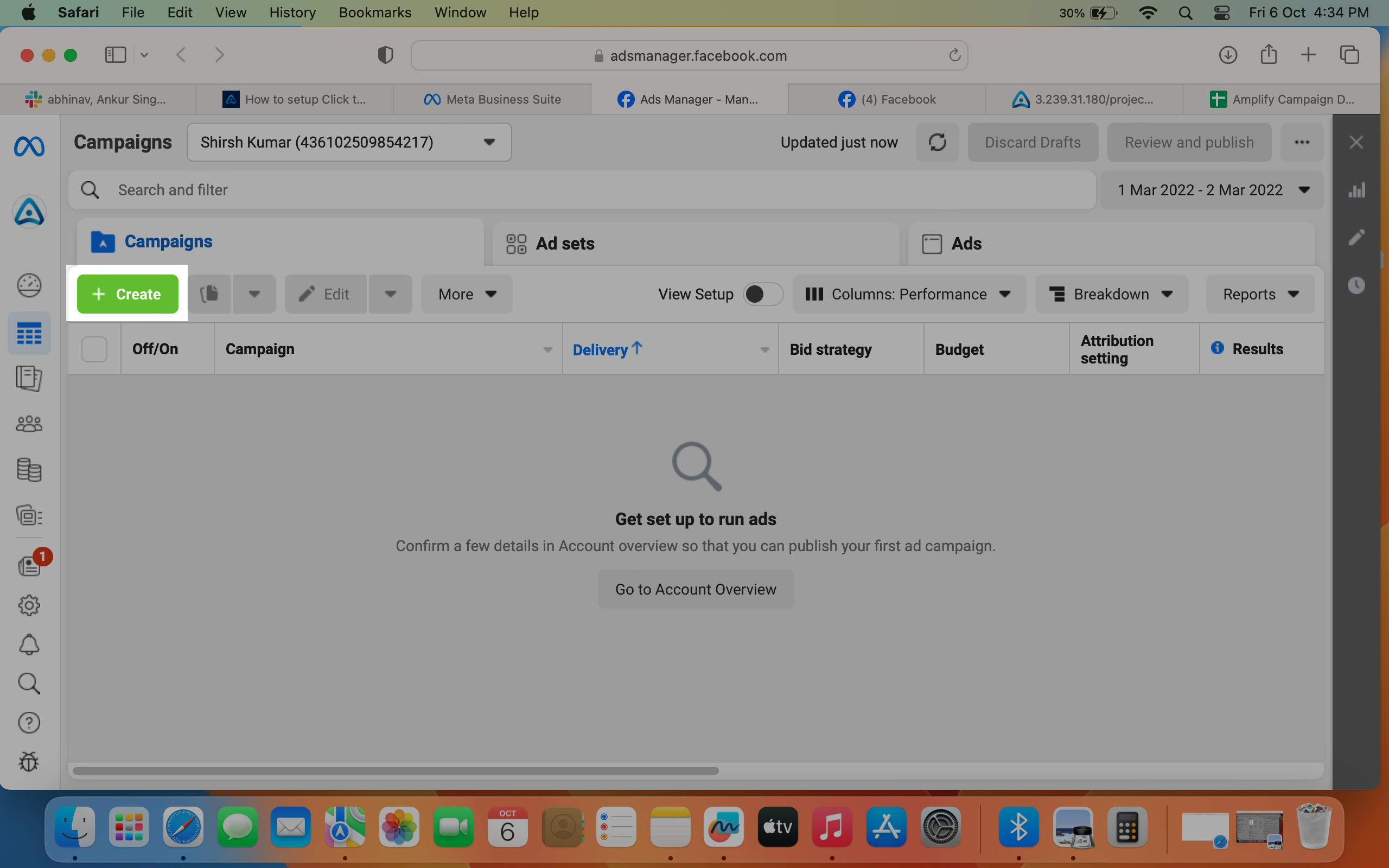Open charts icon in right panel

point(1357,190)
